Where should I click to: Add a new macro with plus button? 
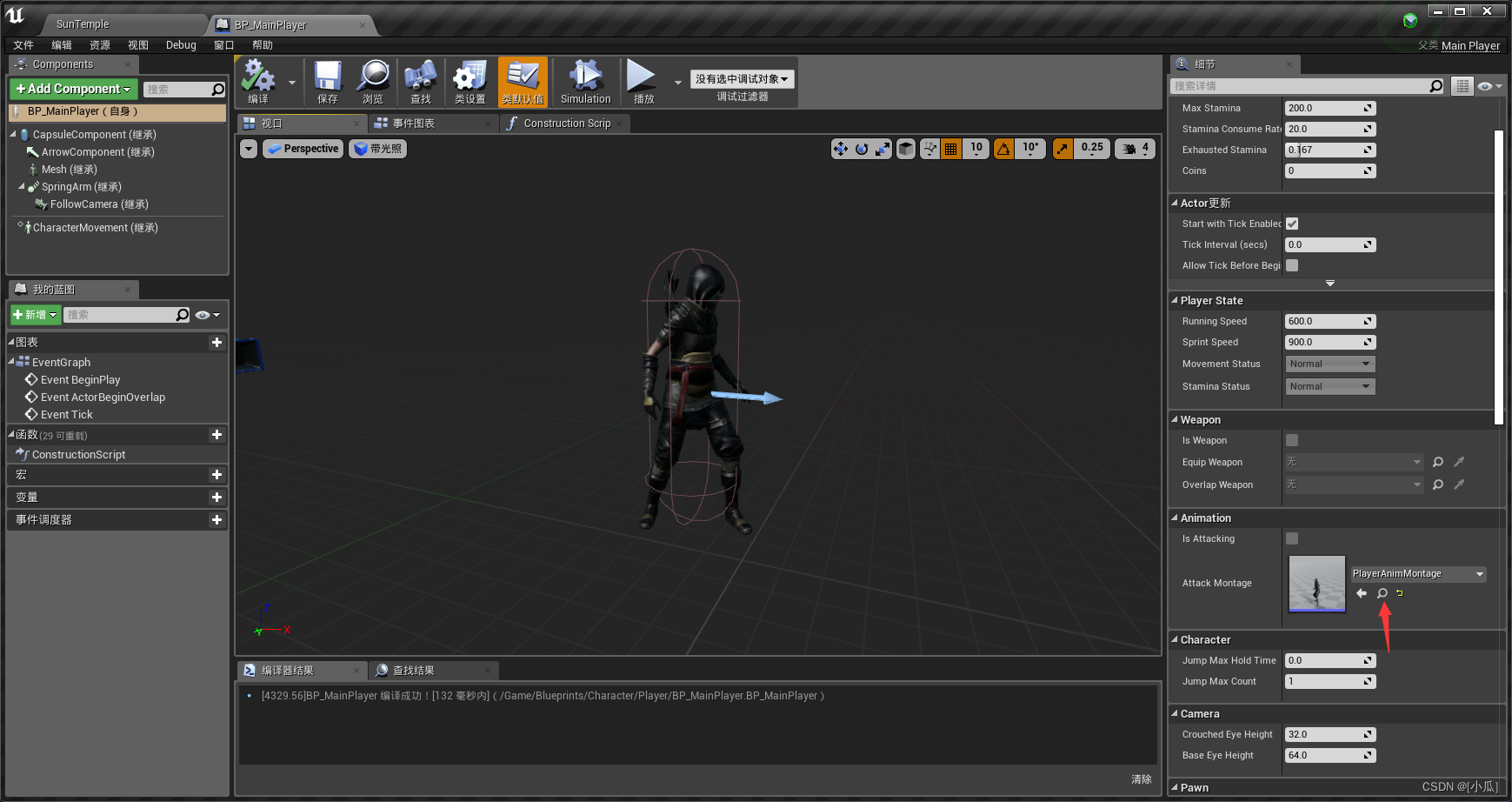pyautogui.click(x=216, y=475)
